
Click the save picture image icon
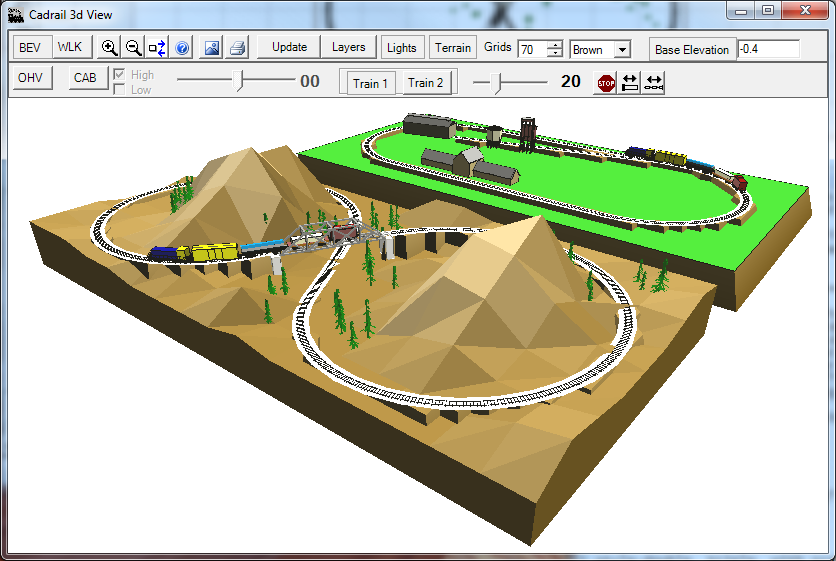click(x=212, y=48)
